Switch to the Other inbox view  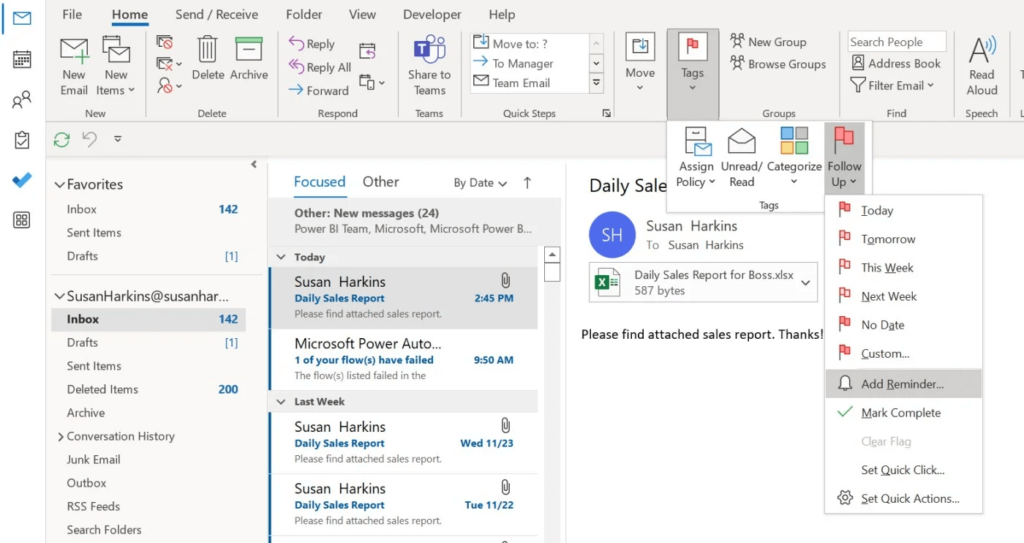click(x=380, y=182)
